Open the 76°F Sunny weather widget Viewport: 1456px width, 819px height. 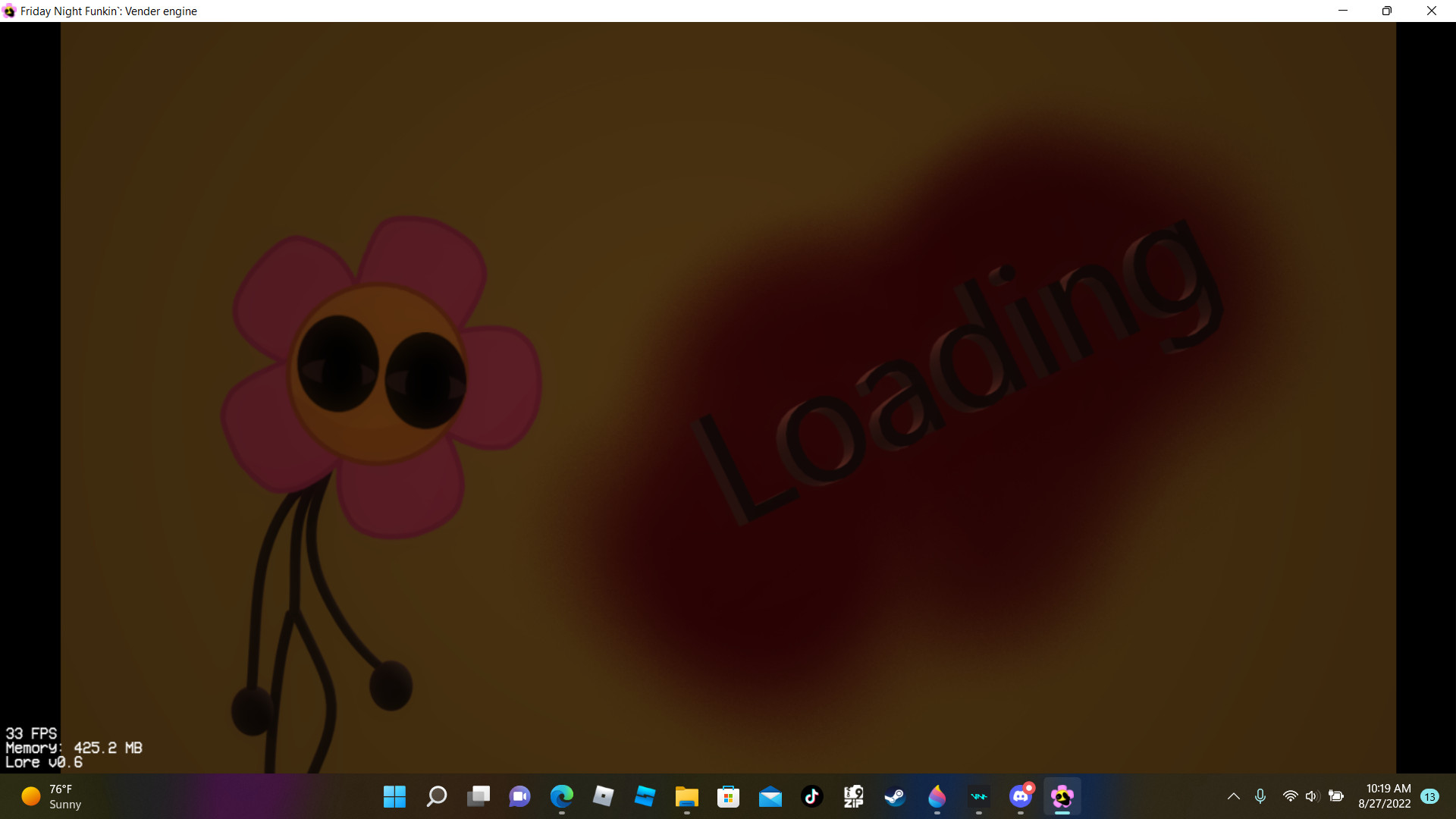[52, 796]
